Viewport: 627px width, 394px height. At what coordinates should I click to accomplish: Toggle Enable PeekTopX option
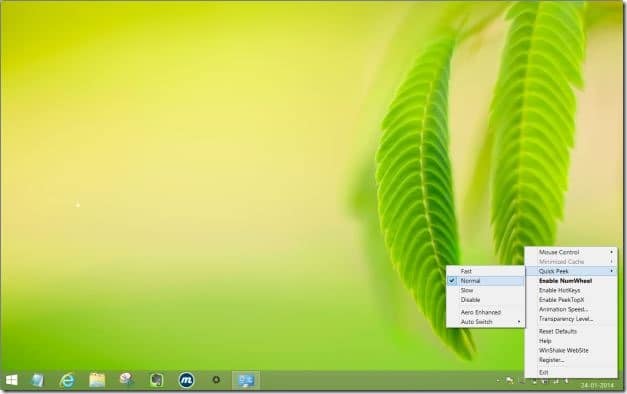(571, 300)
